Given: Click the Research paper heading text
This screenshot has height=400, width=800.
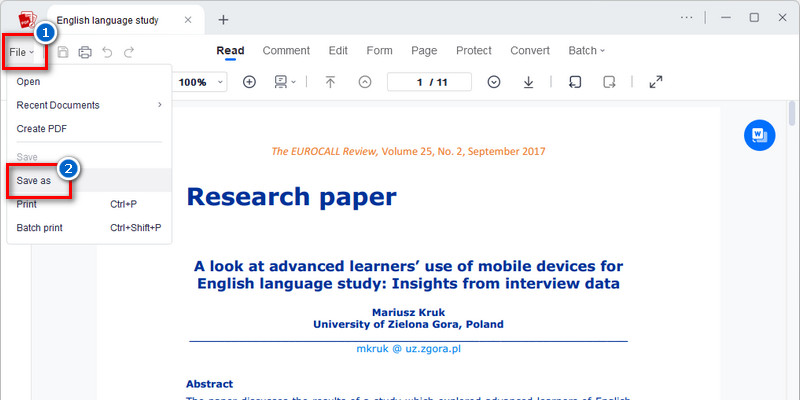Looking at the screenshot, I should tap(291, 196).
